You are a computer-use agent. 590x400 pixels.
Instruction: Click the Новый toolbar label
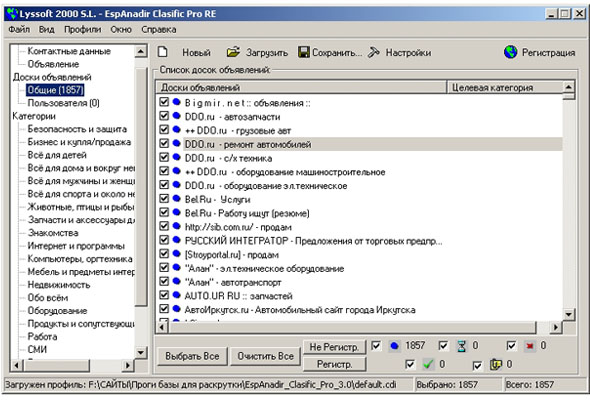pyautogui.click(x=196, y=52)
